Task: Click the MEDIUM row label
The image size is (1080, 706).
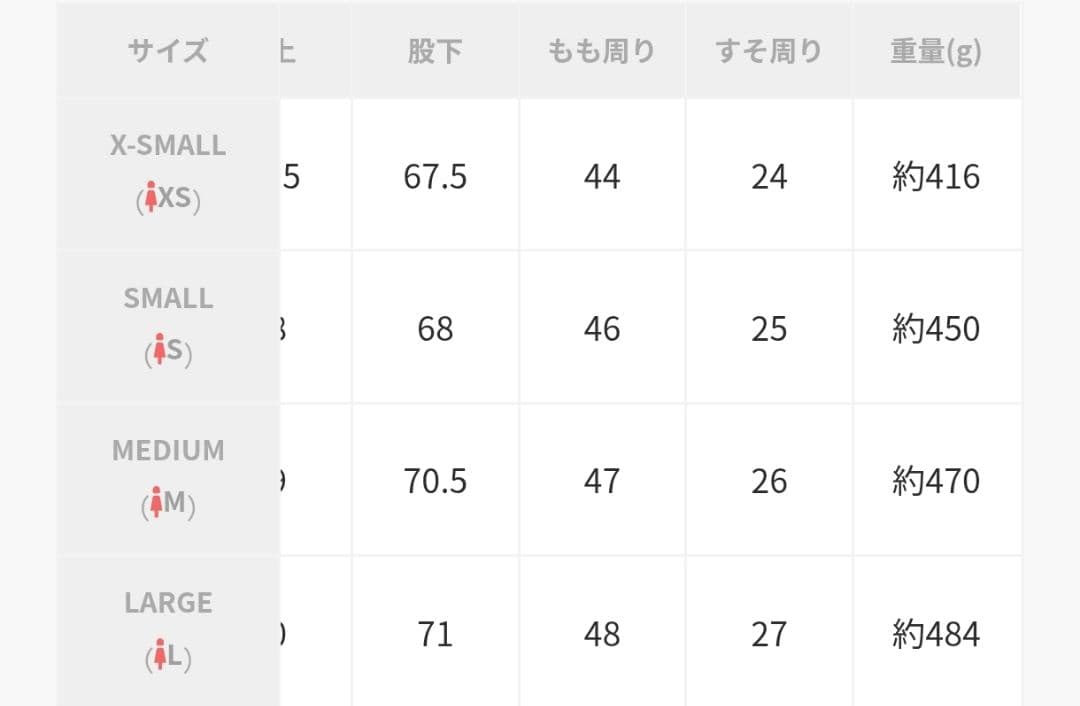Action: tap(168, 451)
